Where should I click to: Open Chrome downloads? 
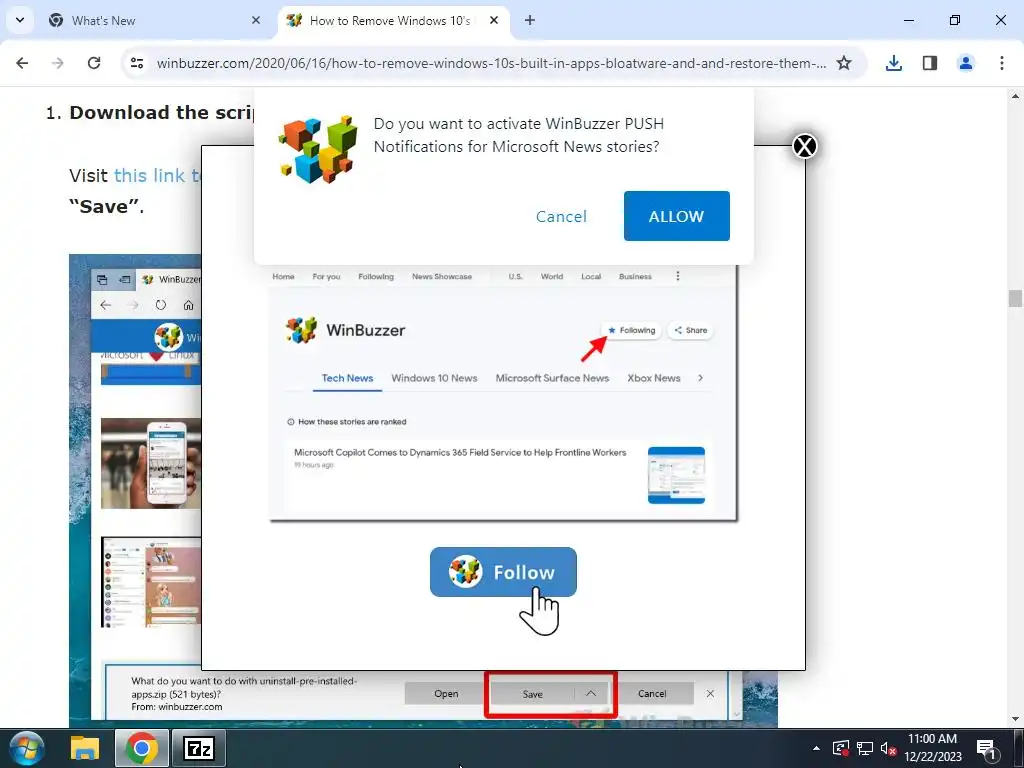coord(893,63)
